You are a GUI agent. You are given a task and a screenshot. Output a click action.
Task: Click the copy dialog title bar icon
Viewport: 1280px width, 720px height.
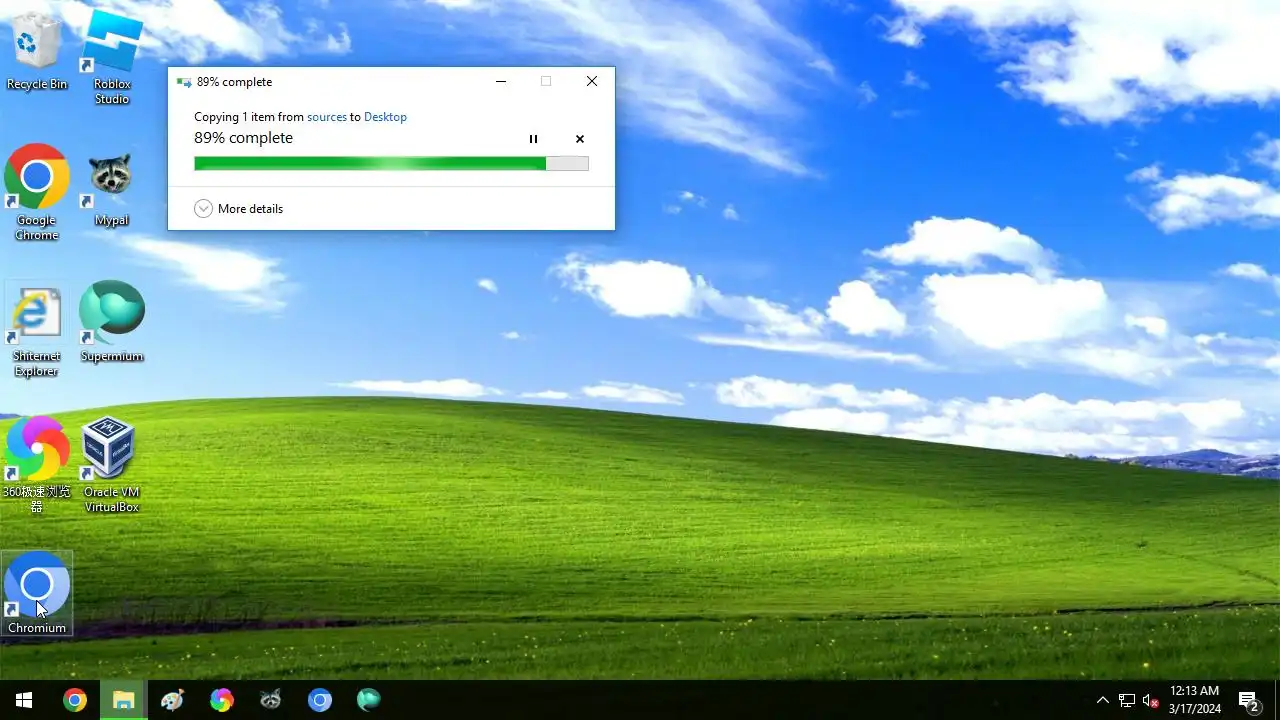(x=183, y=82)
